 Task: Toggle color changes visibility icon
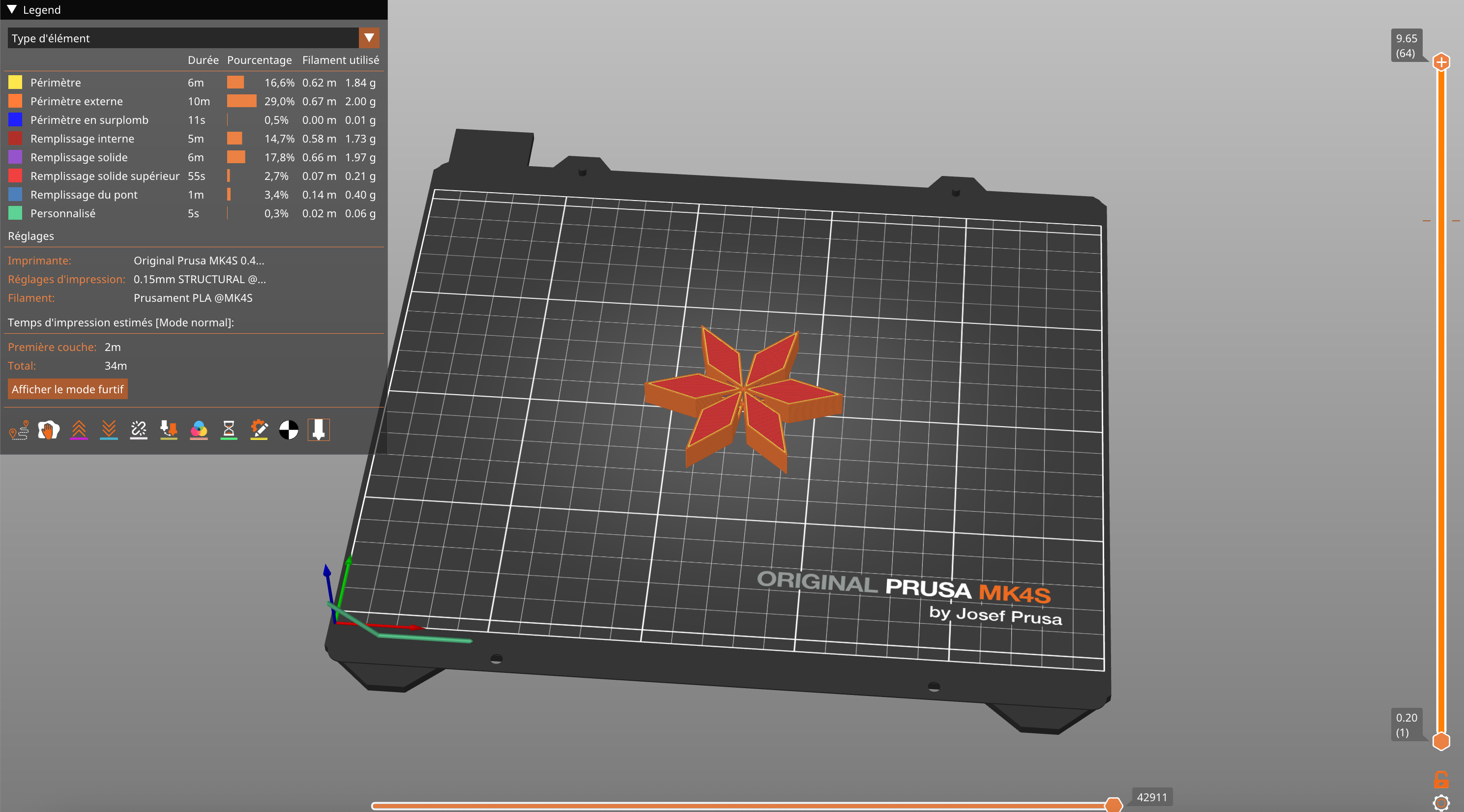(199, 430)
